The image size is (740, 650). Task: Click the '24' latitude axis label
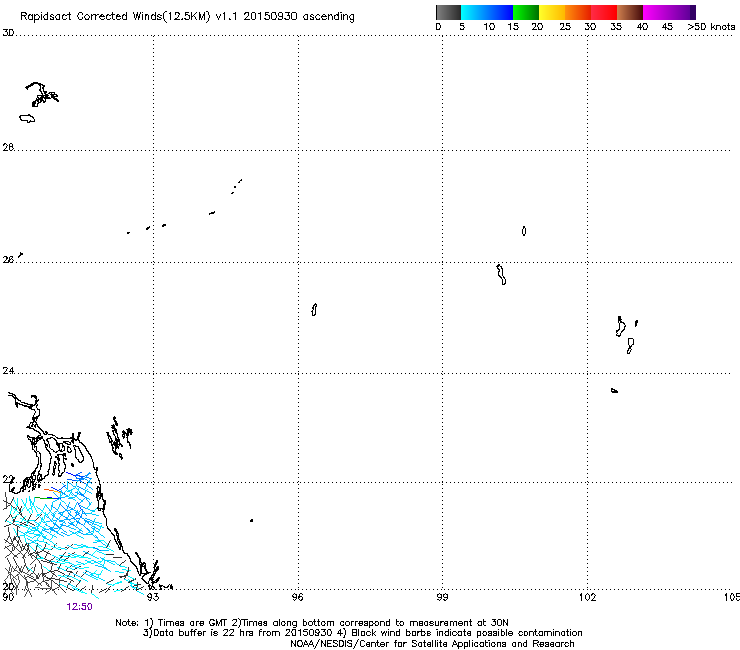pyautogui.click(x=8, y=371)
